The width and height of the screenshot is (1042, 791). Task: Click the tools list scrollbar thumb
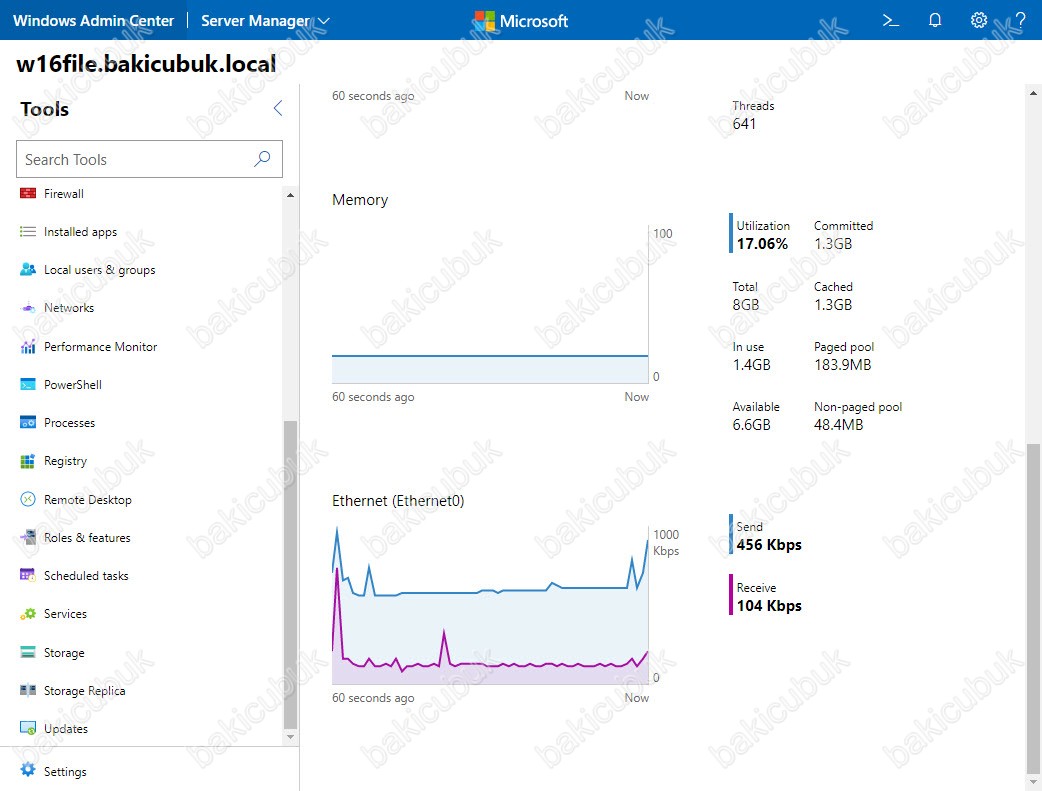point(290,575)
